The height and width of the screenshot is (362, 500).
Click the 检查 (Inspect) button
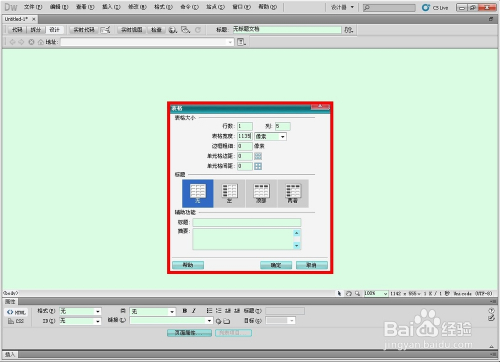click(156, 30)
